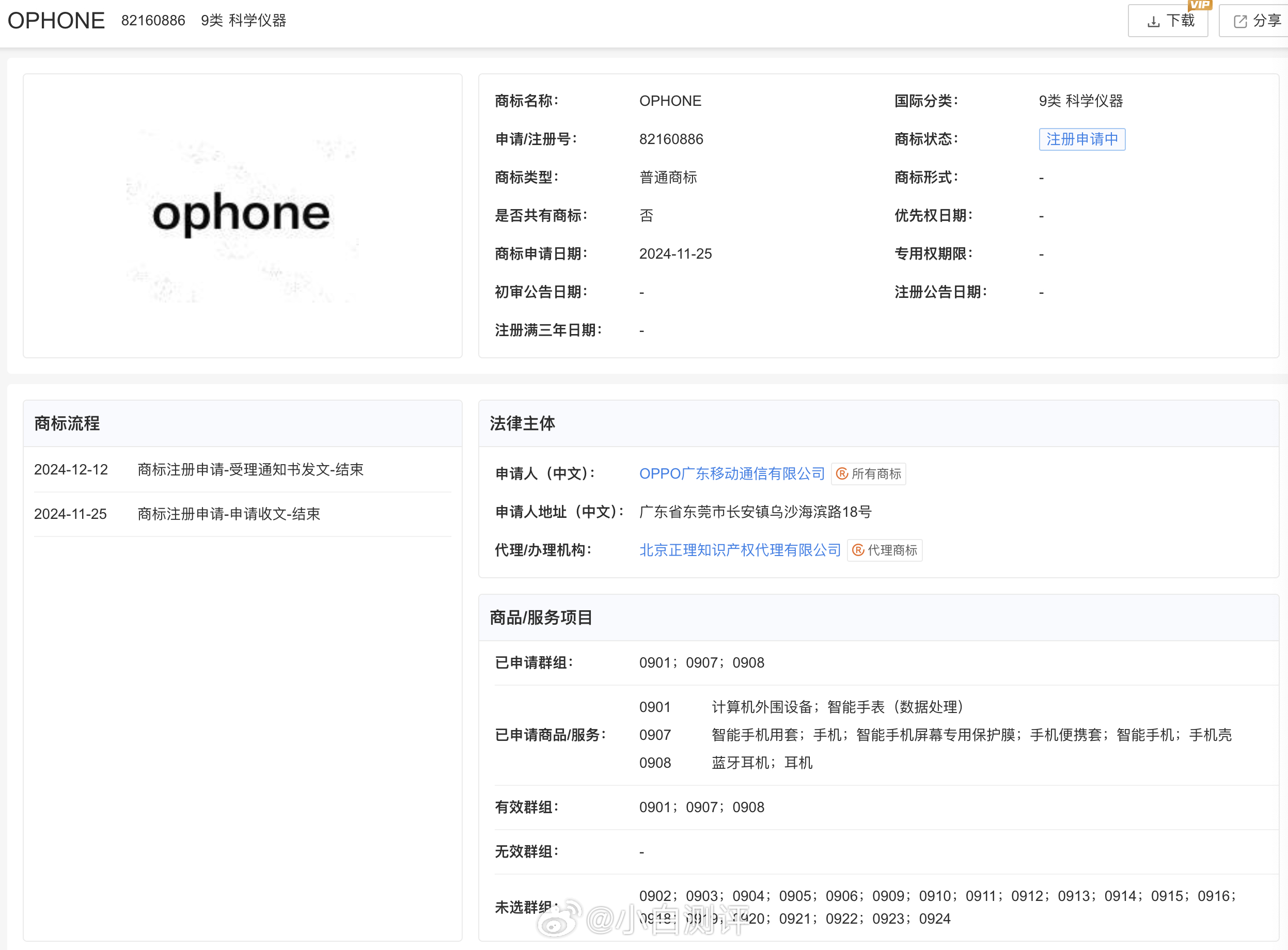Click the 已申请商品/服务 label
1288x950 pixels.
pos(551,735)
